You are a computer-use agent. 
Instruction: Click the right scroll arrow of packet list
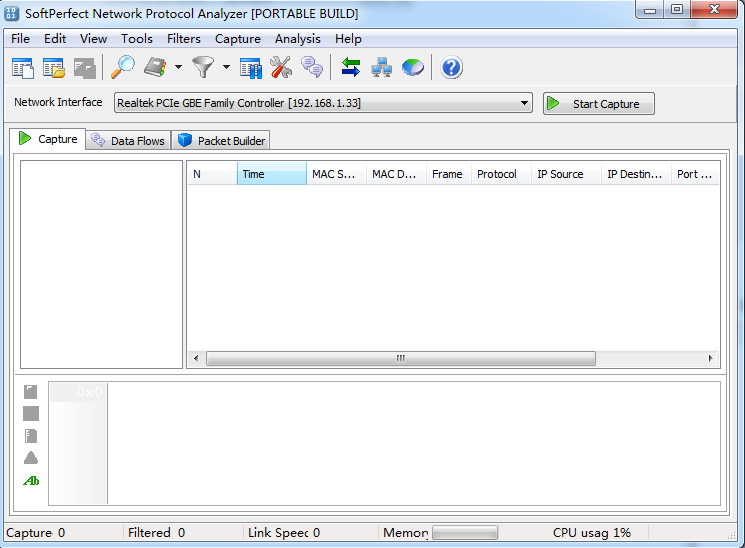point(710,358)
